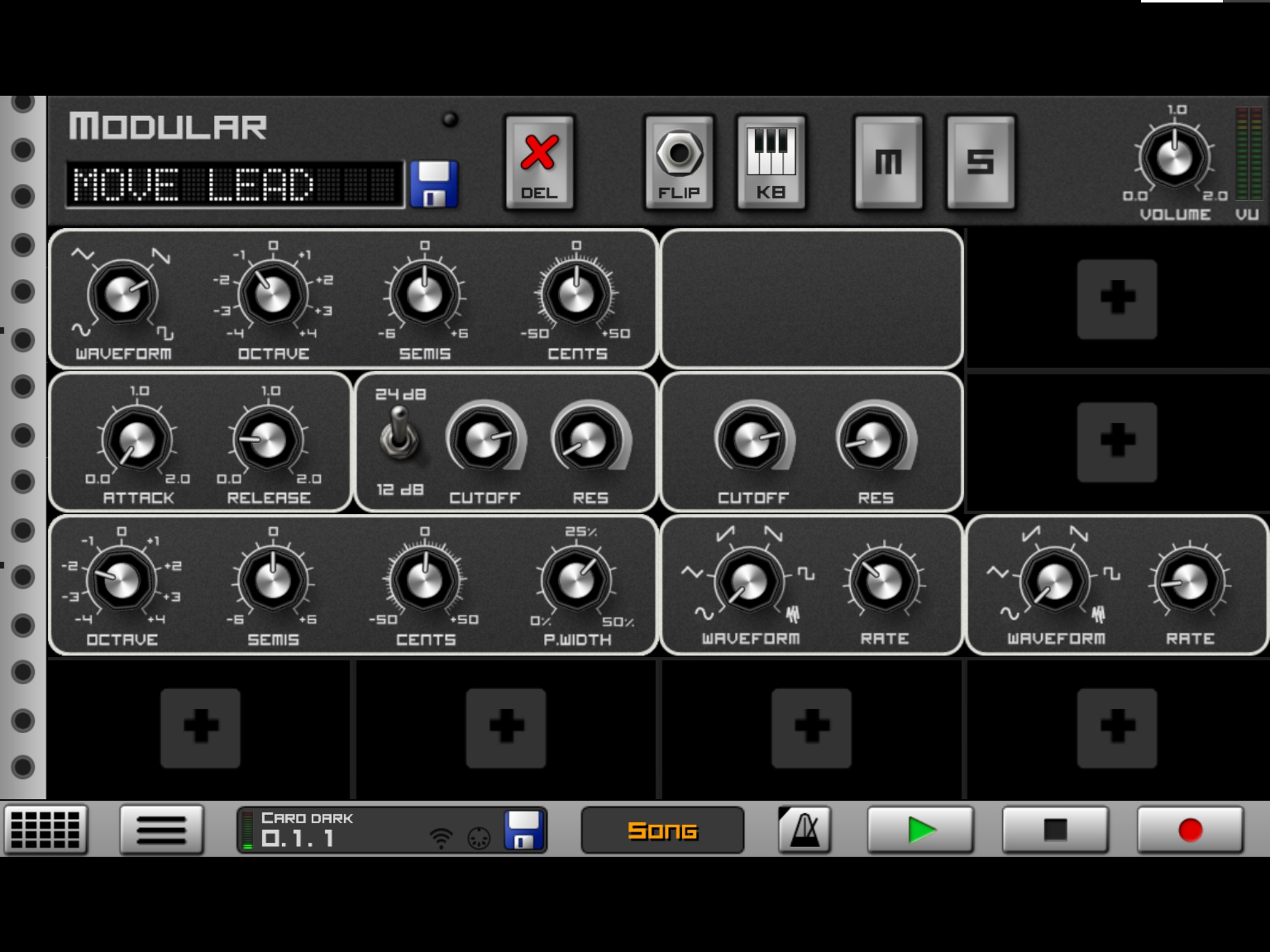The image size is (1270, 952).
Task: Toggle the M mute button
Action: click(x=888, y=162)
